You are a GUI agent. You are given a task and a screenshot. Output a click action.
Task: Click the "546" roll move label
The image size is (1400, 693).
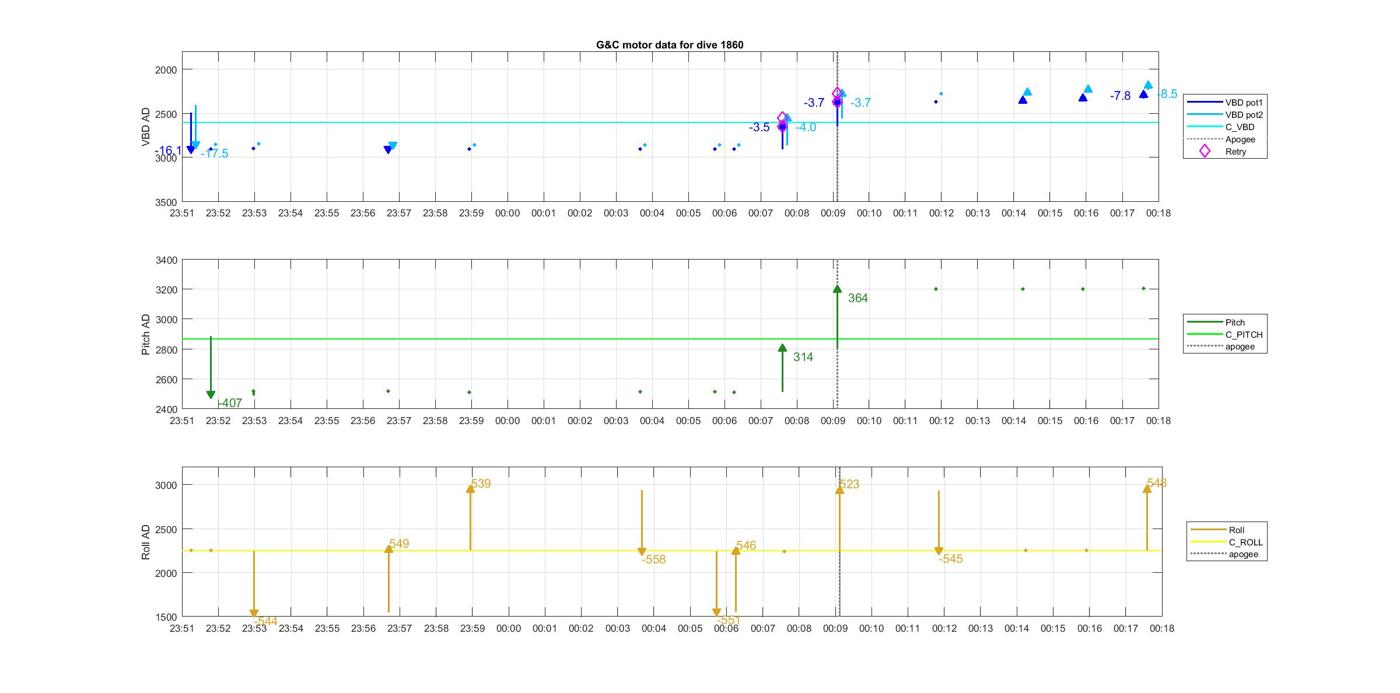(x=746, y=546)
